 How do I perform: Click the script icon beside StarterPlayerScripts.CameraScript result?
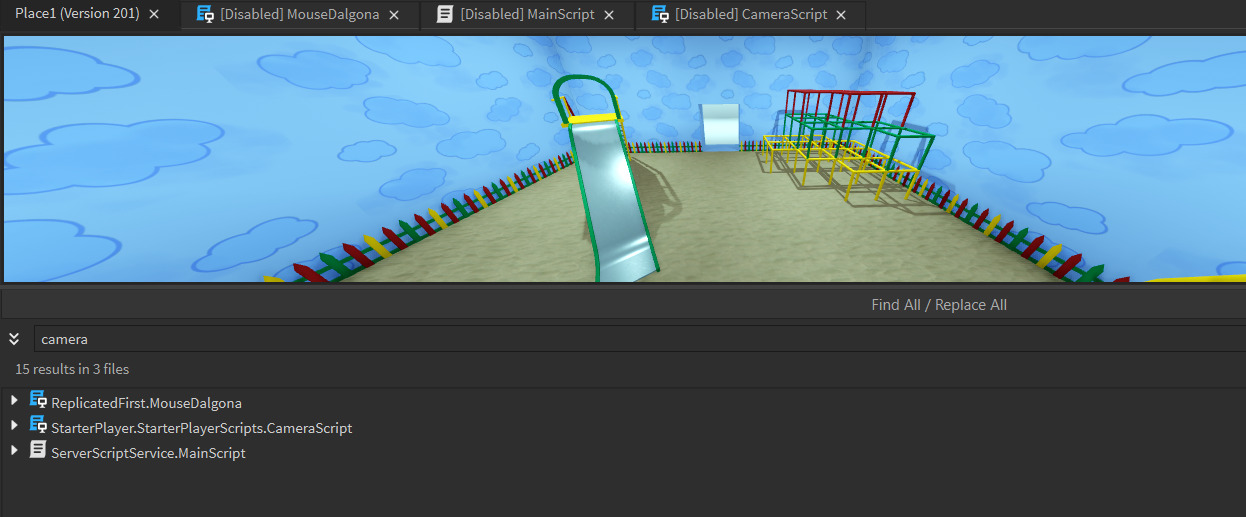38,427
